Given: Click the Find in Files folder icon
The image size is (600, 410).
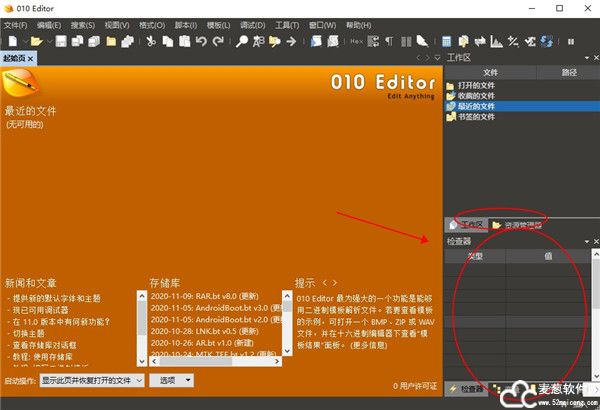Looking at the screenshot, I should pos(275,41).
